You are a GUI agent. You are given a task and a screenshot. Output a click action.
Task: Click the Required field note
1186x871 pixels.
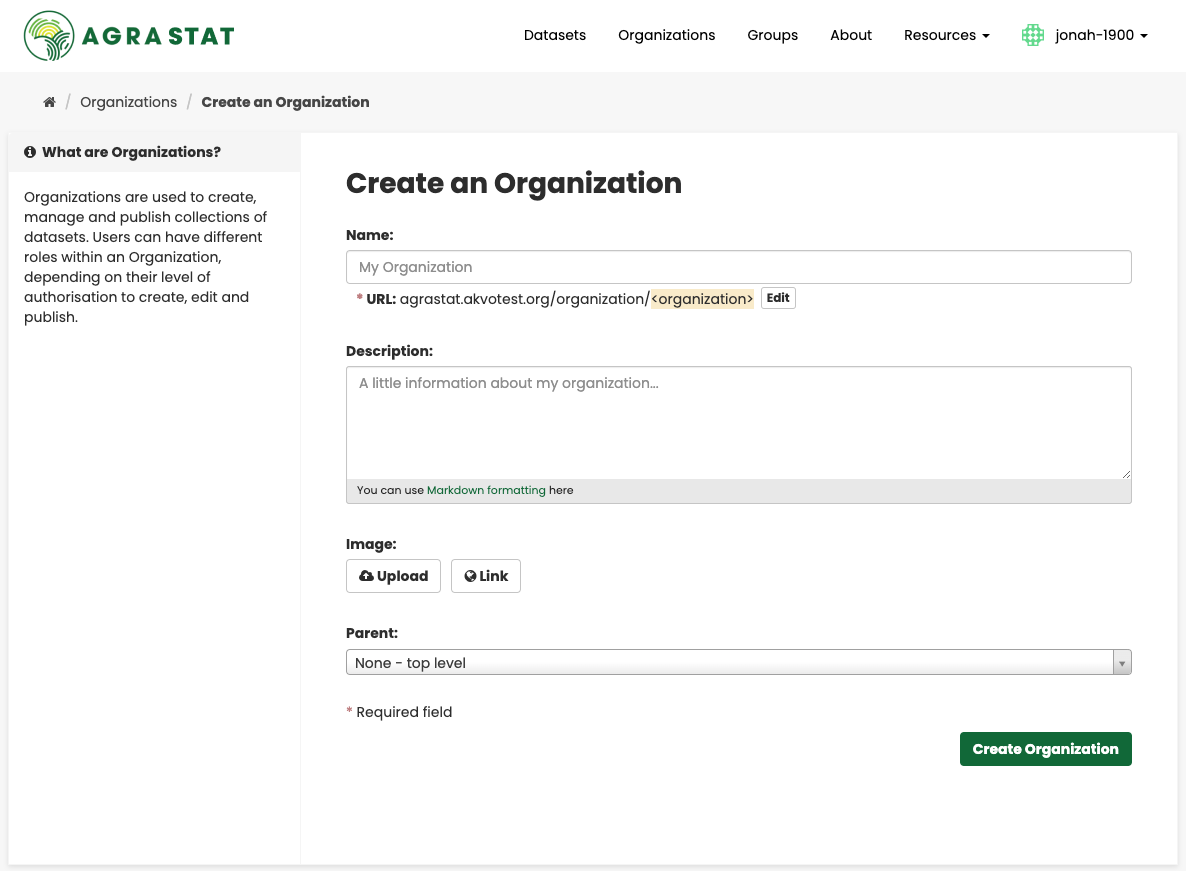point(399,712)
